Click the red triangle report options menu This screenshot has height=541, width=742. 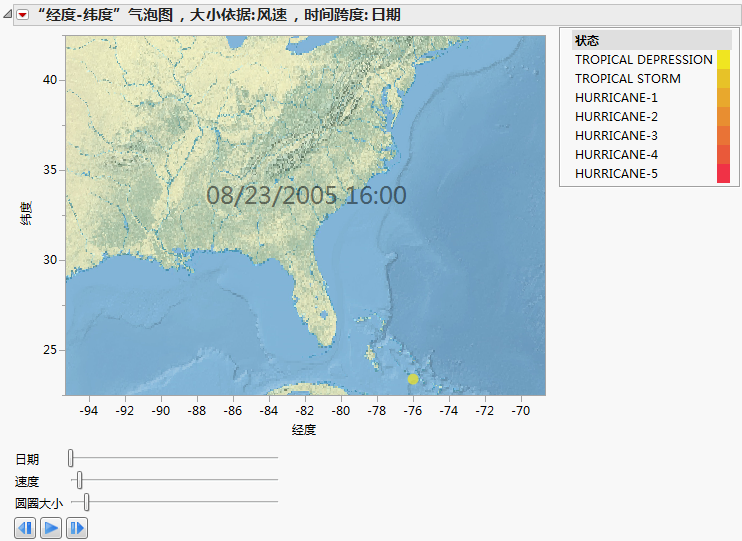[23, 15]
